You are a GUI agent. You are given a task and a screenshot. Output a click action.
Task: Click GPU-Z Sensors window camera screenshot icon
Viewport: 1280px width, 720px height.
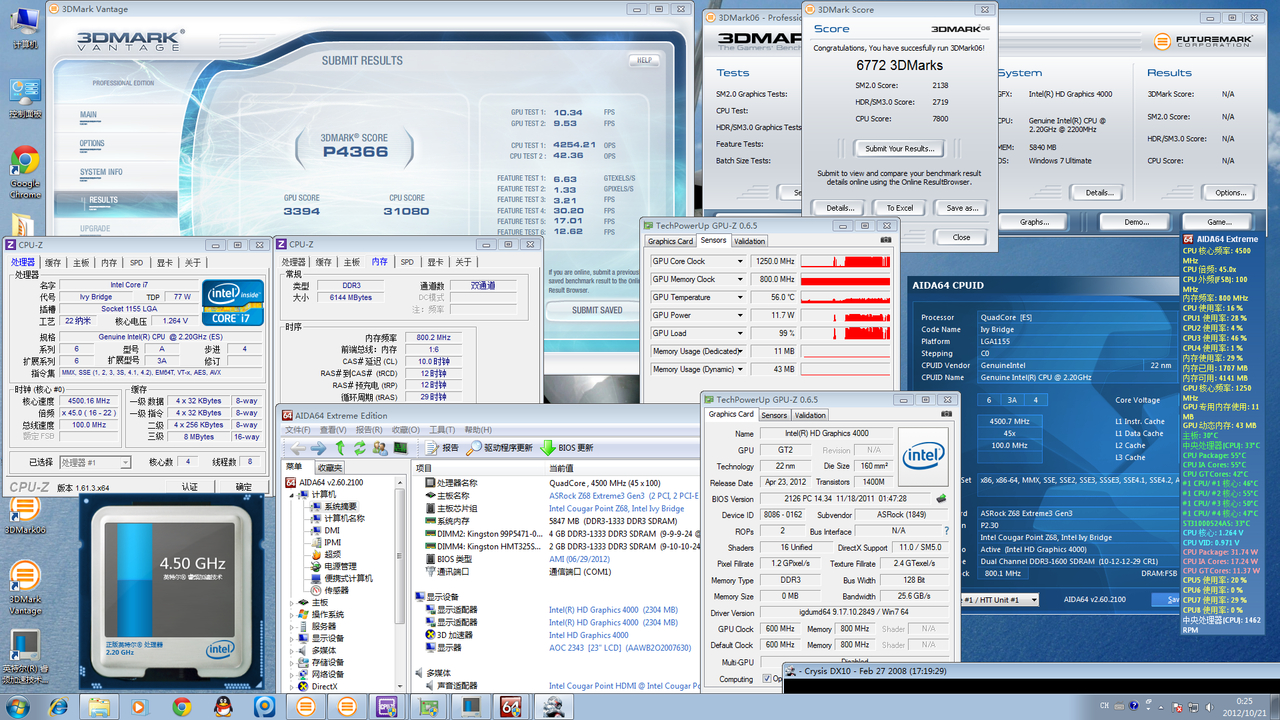[x=886, y=240]
